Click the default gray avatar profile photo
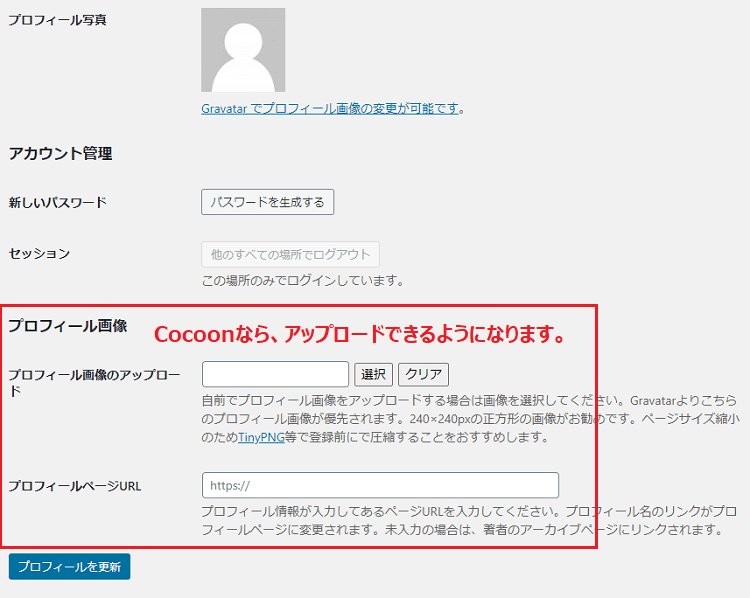This screenshot has width=750, height=598. 243,50
